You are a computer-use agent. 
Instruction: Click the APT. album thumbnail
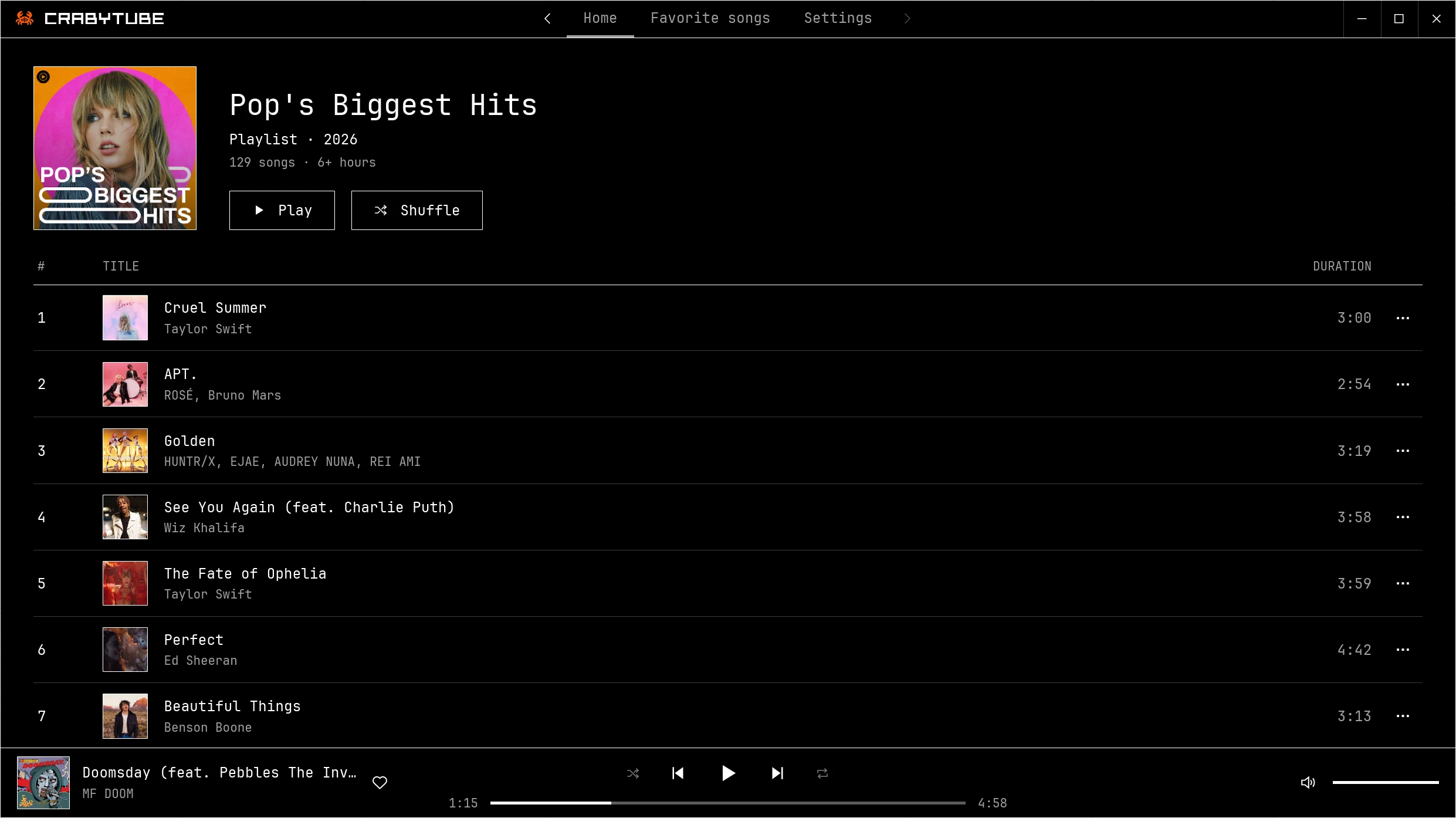tap(125, 384)
